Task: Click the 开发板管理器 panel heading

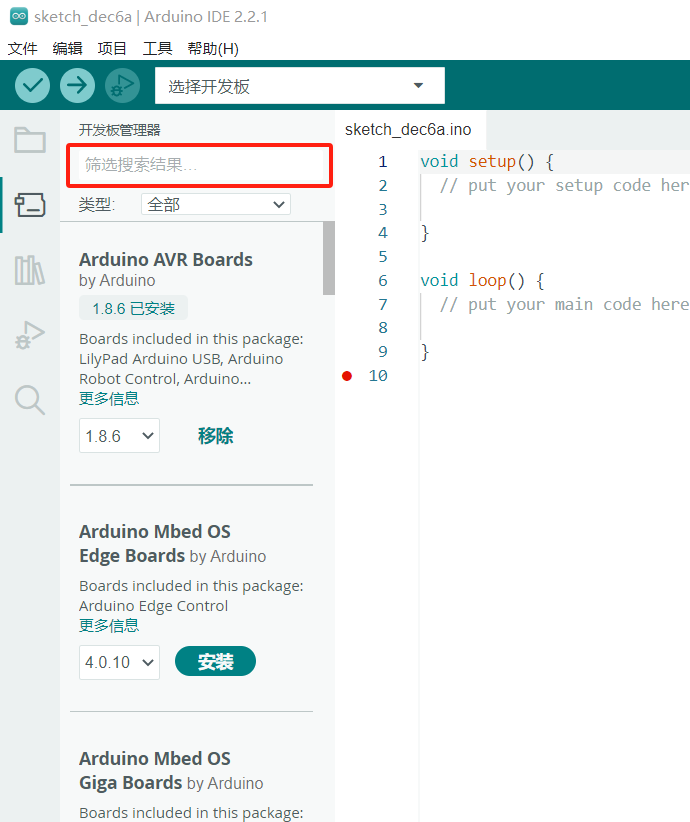Action: click(120, 130)
